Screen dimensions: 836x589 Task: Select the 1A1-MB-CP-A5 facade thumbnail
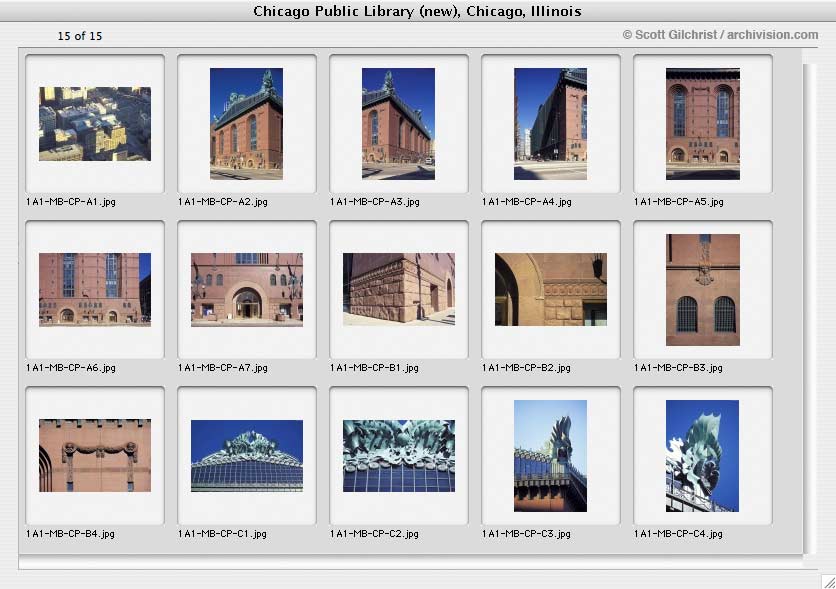703,124
